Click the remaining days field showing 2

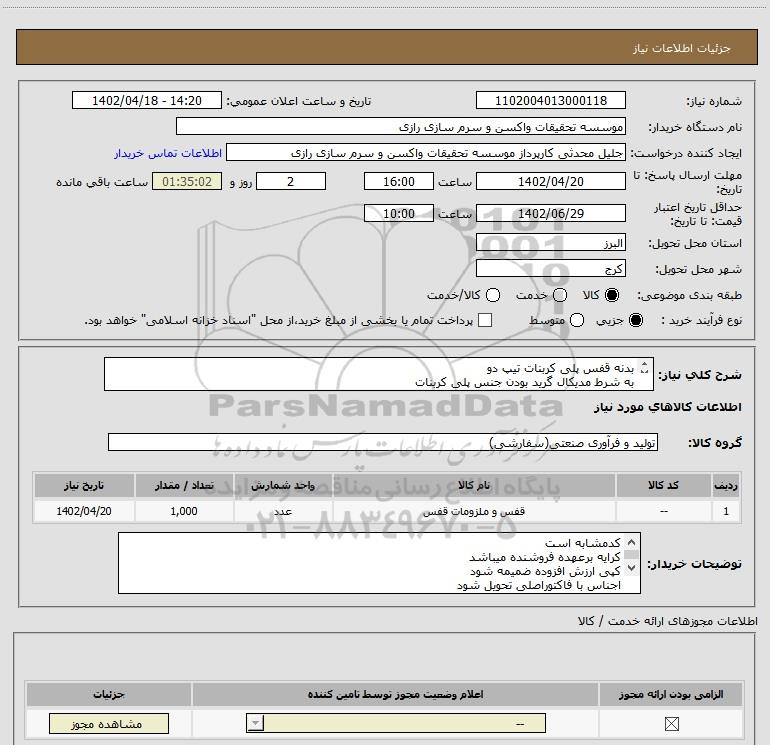(x=291, y=182)
